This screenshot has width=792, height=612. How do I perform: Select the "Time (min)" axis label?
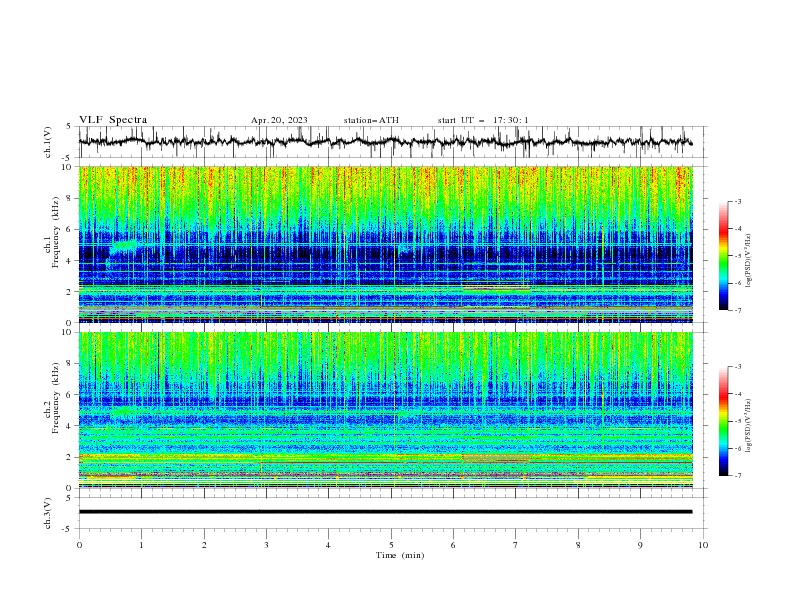tap(400, 555)
